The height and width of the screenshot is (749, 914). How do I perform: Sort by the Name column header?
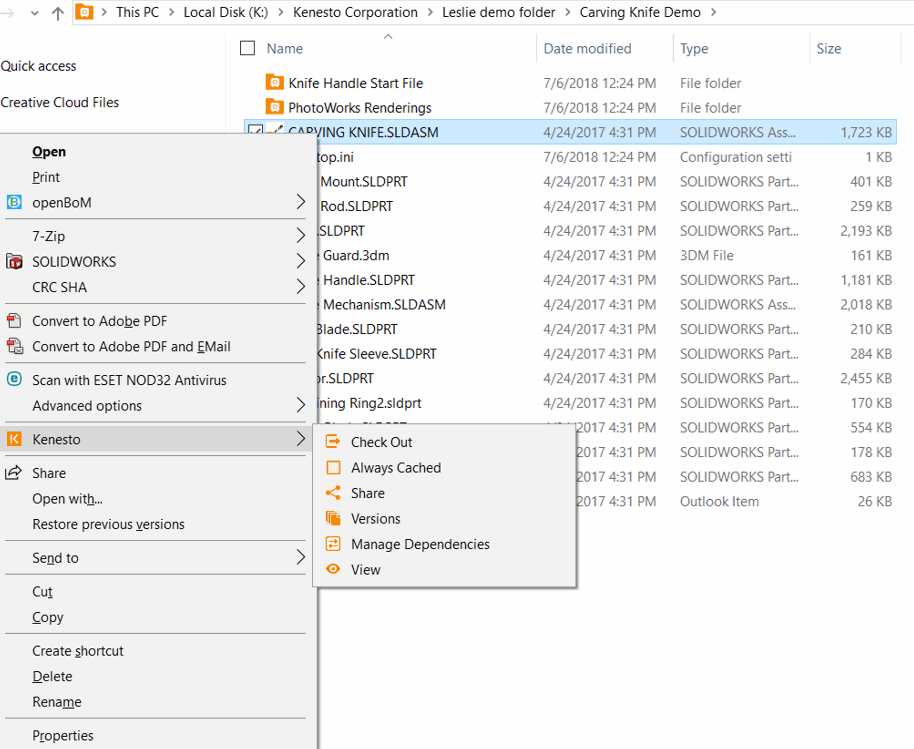[x=284, y=48]
